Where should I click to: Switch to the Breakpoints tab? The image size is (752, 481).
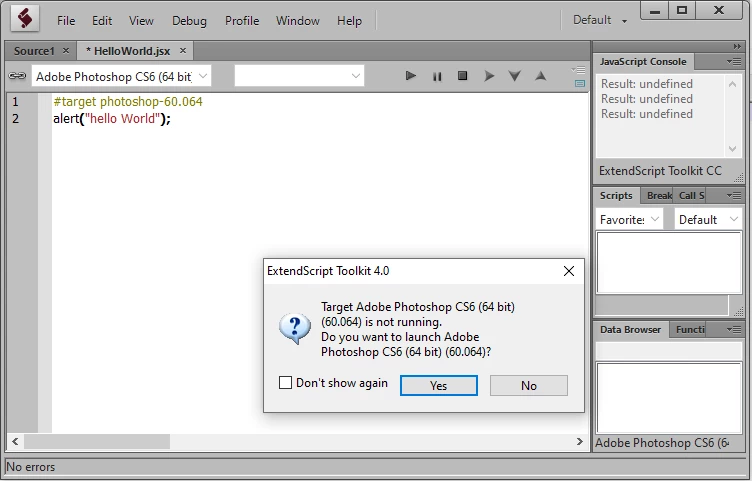pyautogui.click(x=659, y=195)
